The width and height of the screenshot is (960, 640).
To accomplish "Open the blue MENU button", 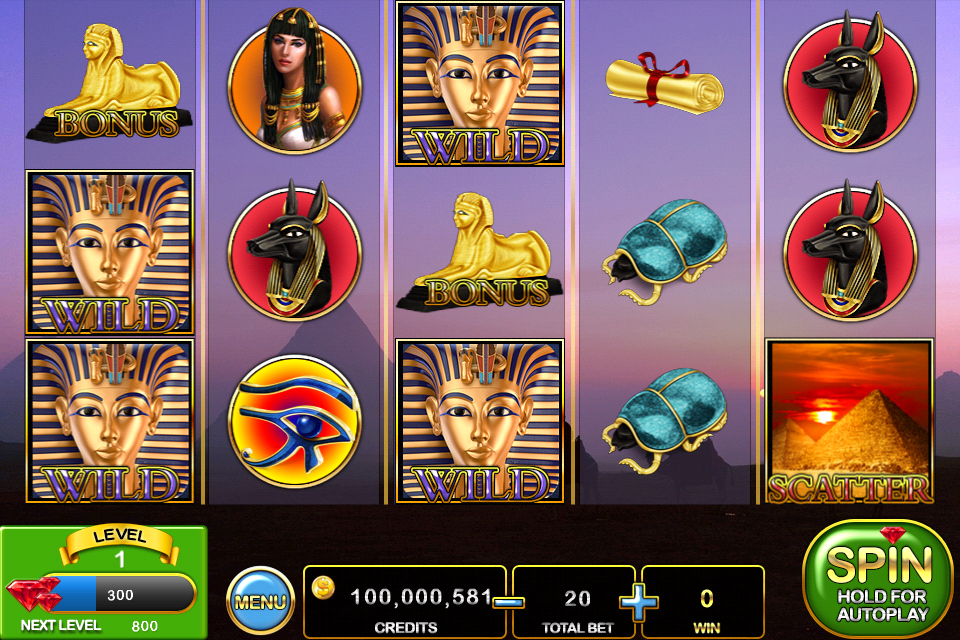I will [x=260, y=602].
